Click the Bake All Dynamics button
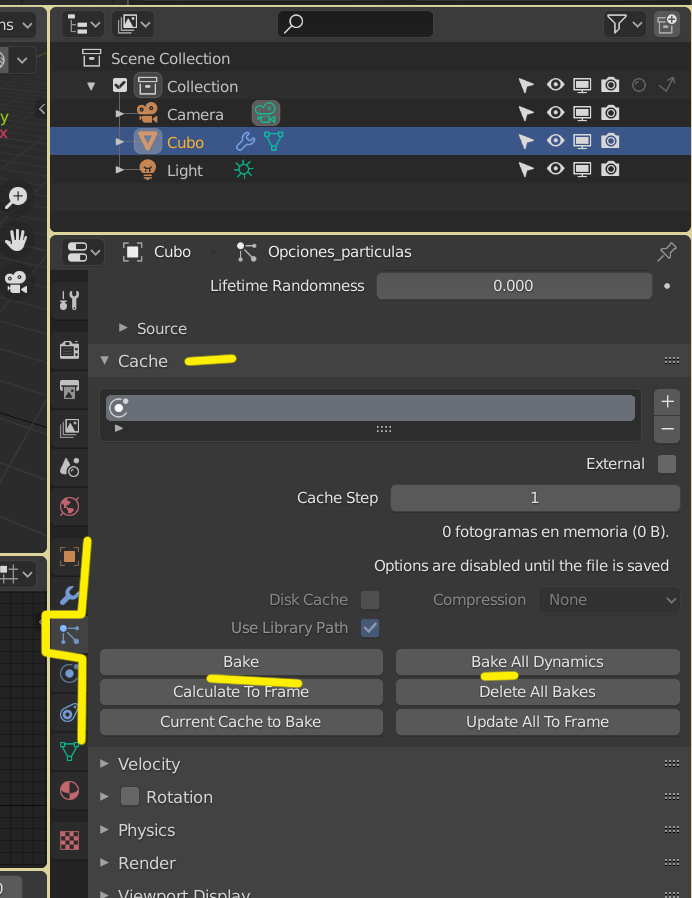The height and width of the screenshot is (898, 692). click(537, 662)
